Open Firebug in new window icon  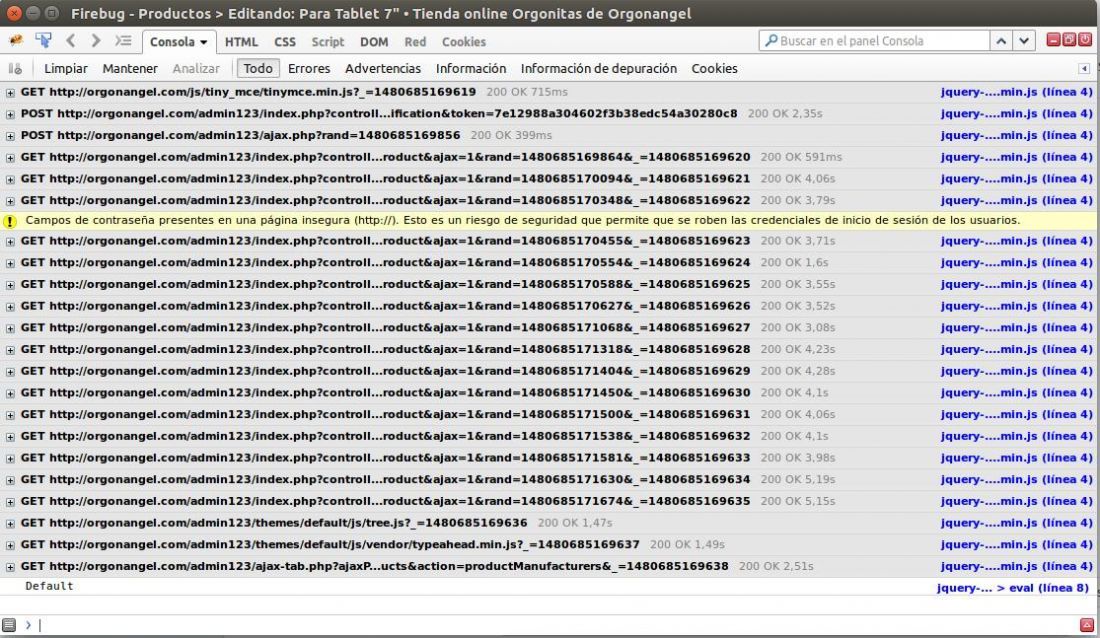click(x=1068, y=40)
